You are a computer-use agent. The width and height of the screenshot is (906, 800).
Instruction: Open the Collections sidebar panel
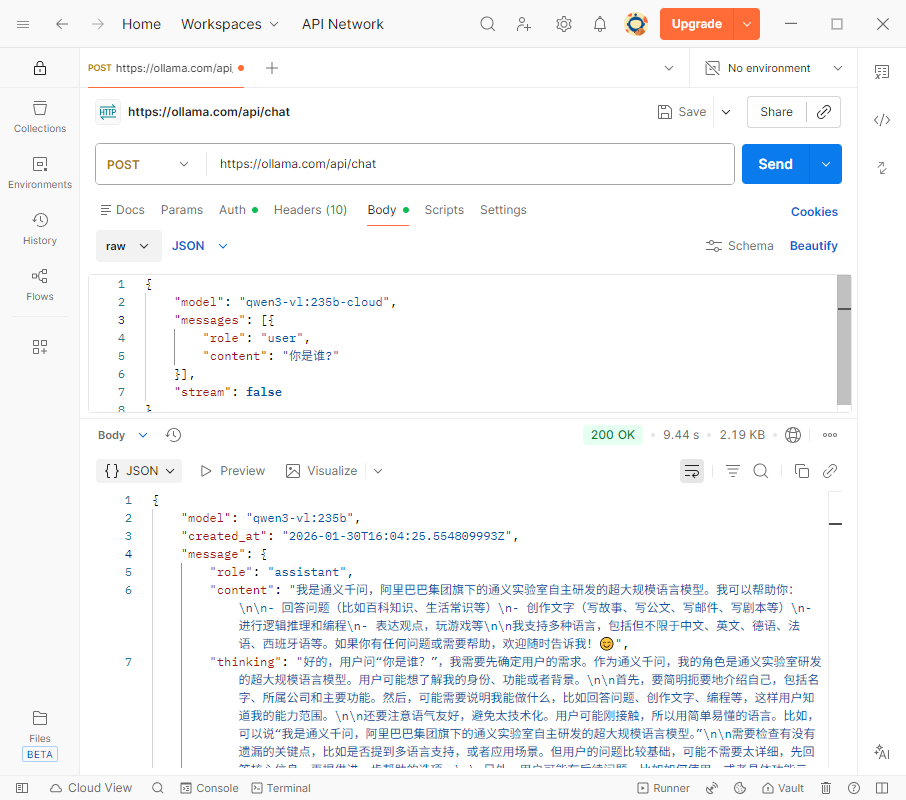point(40,116)
